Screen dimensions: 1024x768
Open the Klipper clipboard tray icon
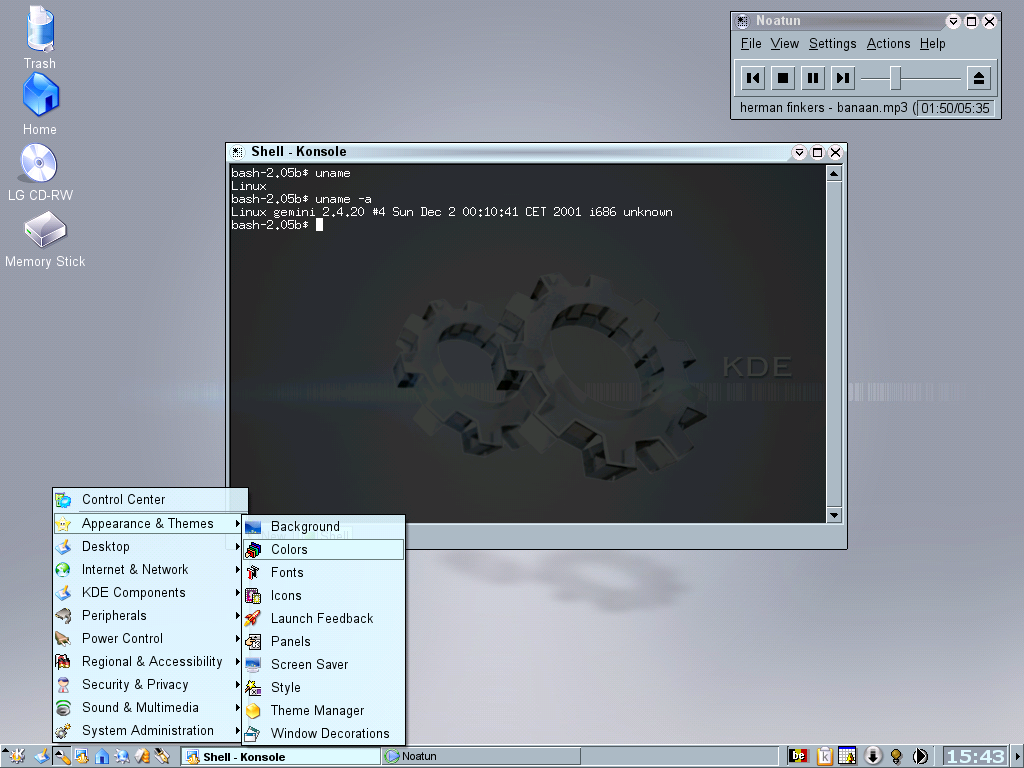tap(824, 756)
